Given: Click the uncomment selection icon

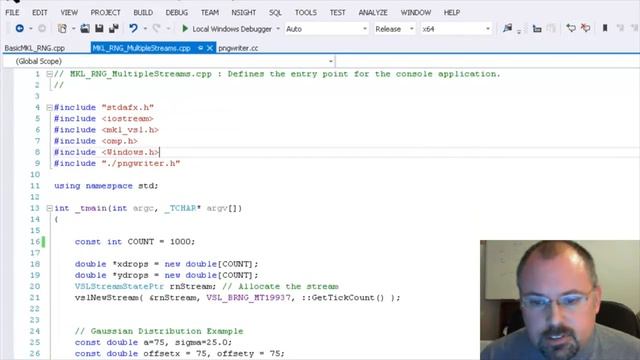Looking at the screenshot, I should [x=586, y=28].
